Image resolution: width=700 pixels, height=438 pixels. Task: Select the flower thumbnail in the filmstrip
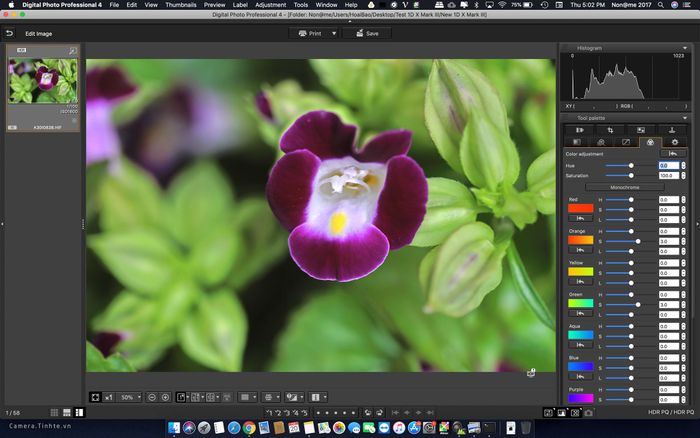click(x=42, y=80)
